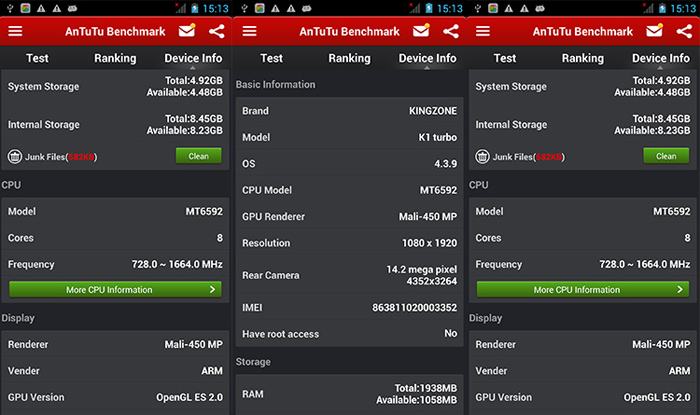Viewport: 700px width, 415px height.
Task: Expand More CPU Information arrow on right screen
Action: [x=681, y=290]
